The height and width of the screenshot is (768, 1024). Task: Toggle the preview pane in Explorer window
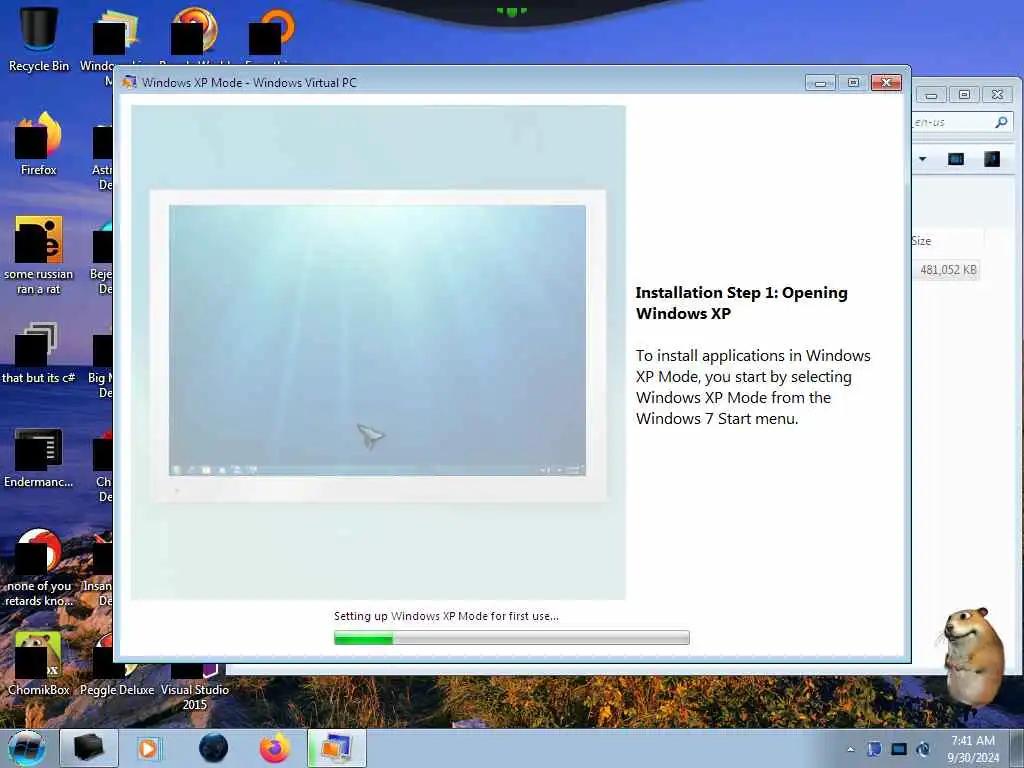pyautogui.click(x=955, y=159)
